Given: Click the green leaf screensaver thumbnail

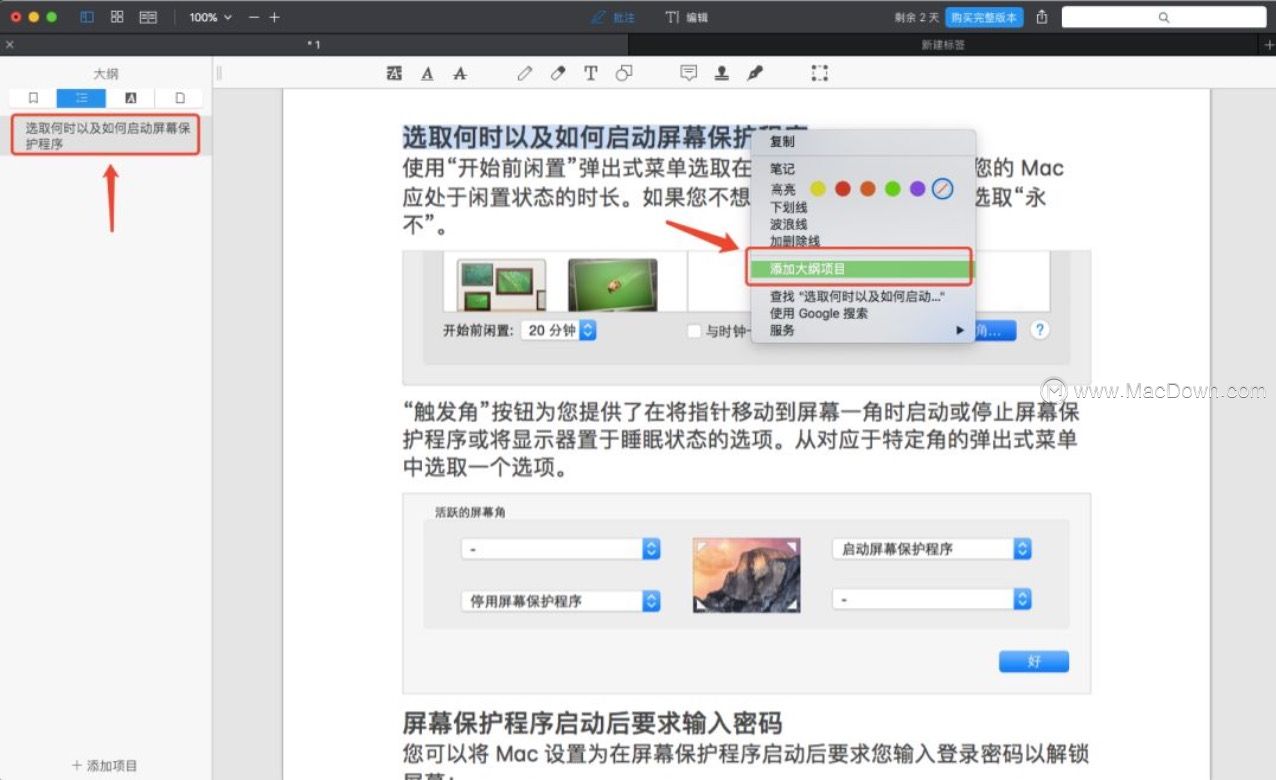Looking at the screenshot, I should [613, 285].
